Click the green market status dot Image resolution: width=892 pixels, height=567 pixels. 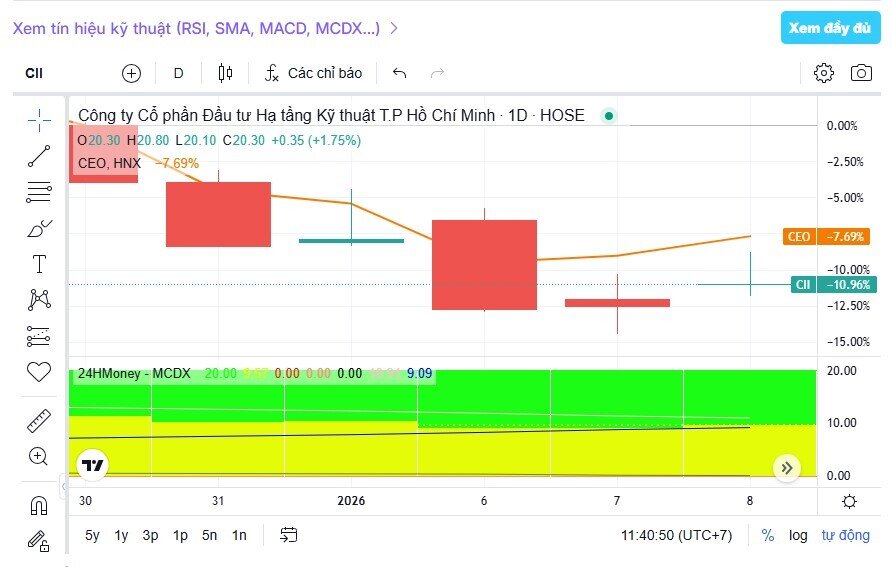tap(609, 116)
